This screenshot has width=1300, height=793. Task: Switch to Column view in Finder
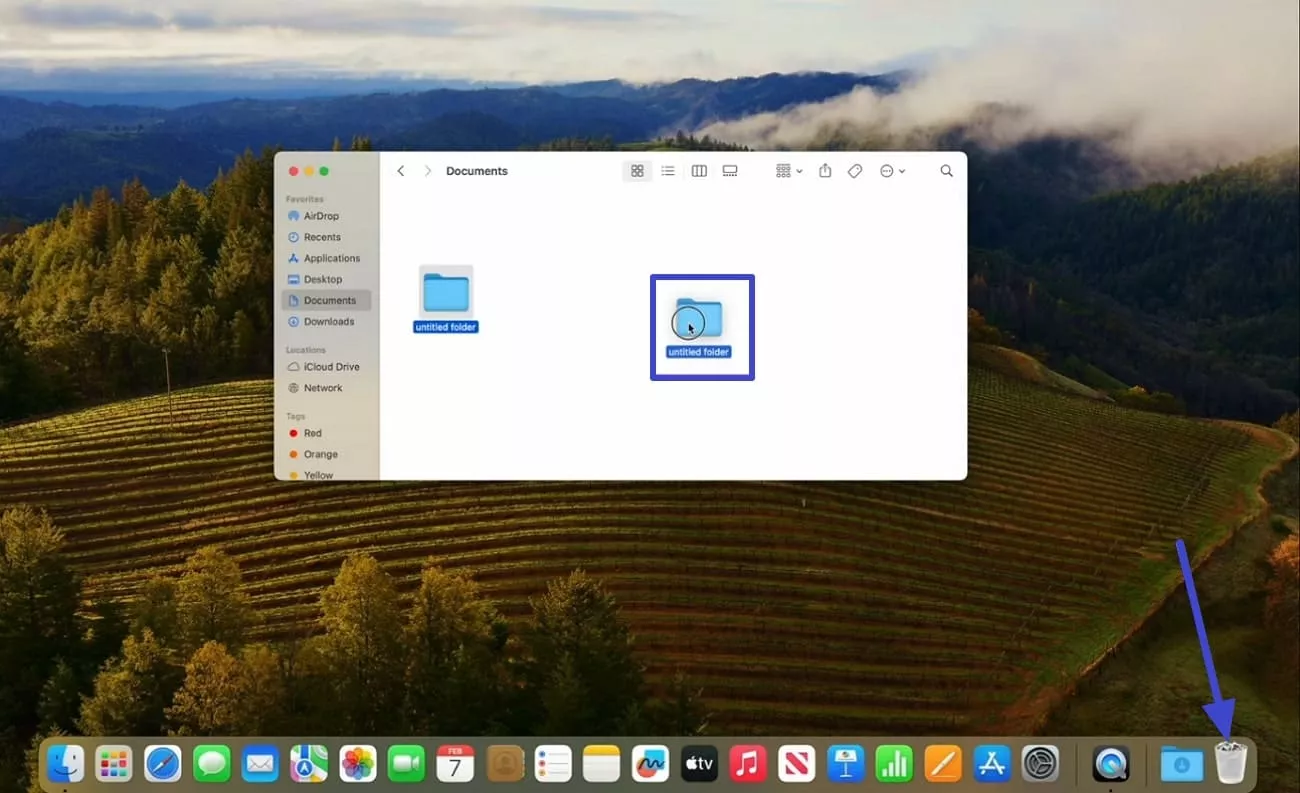(698, 170)
